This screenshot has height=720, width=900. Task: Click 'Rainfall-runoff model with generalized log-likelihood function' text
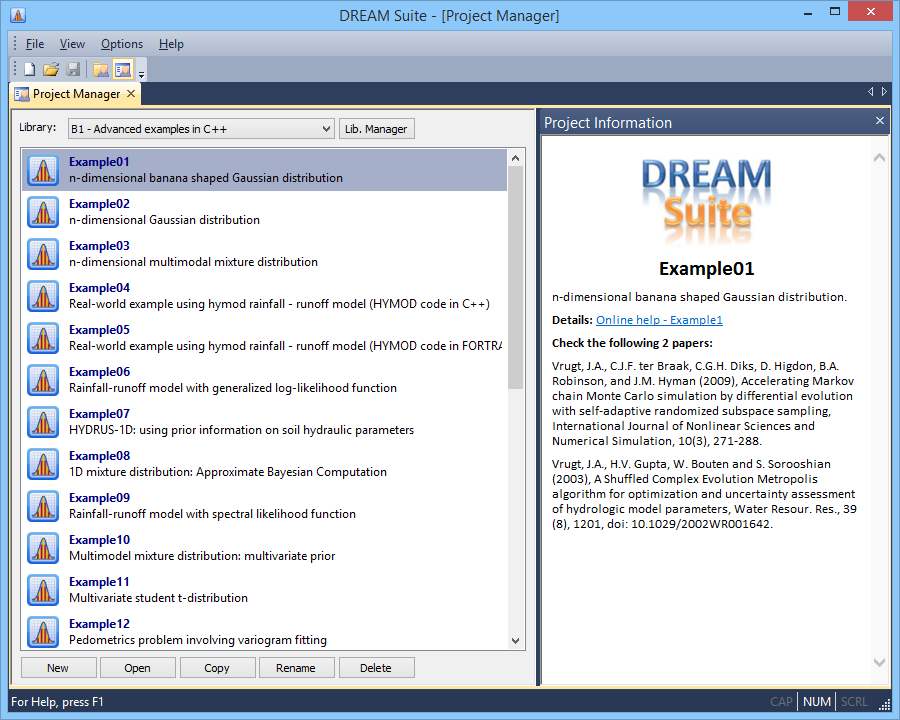click(233, 388)
